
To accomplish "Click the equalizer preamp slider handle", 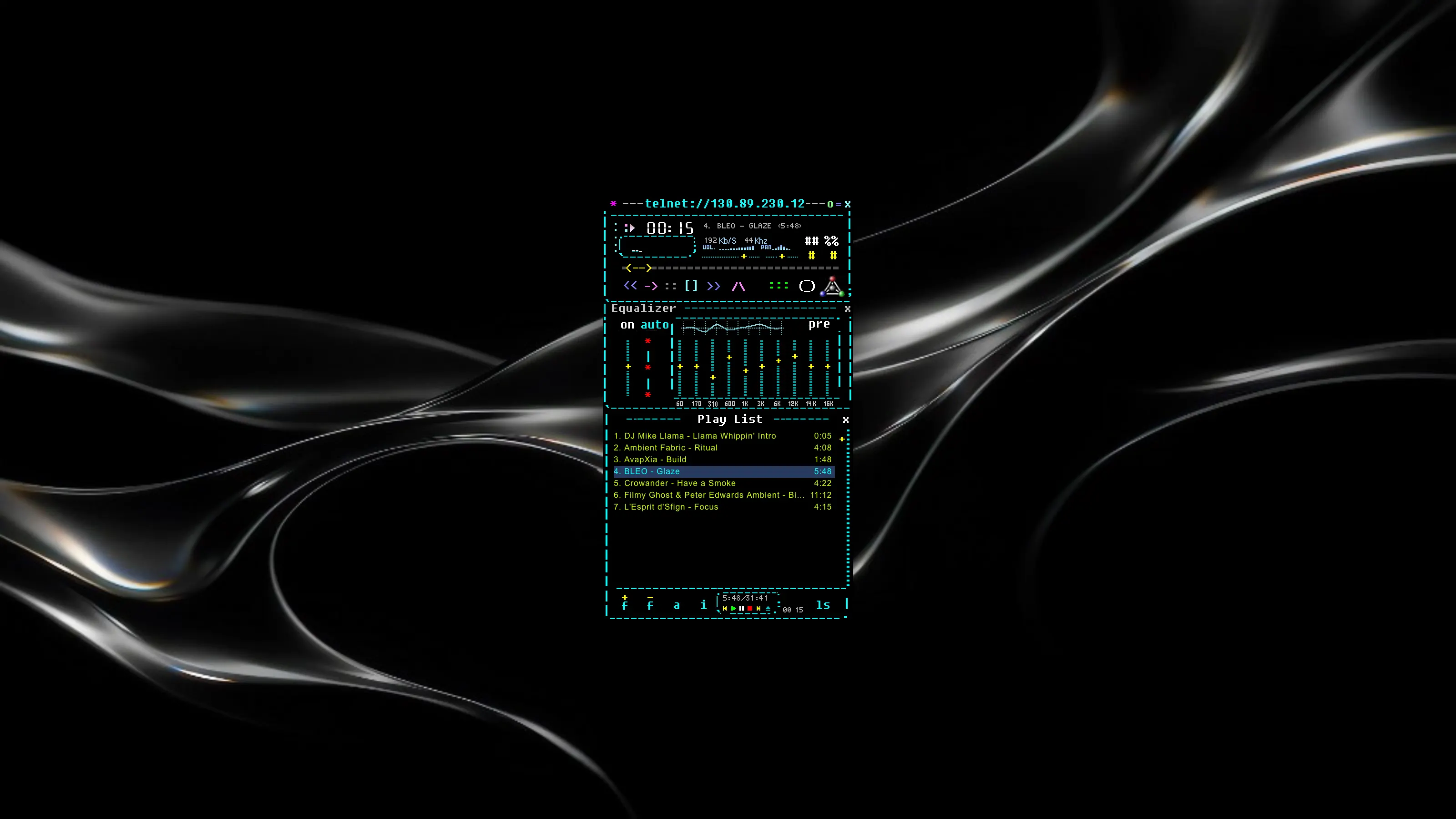I will tap(628, 367).
